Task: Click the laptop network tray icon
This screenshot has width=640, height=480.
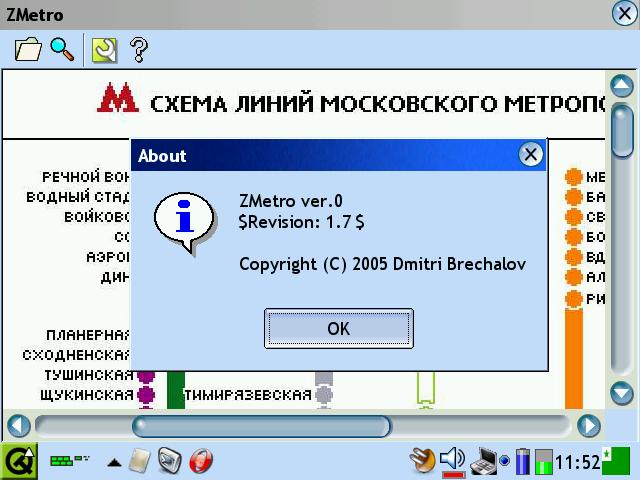Action: (x=484, y=462)
